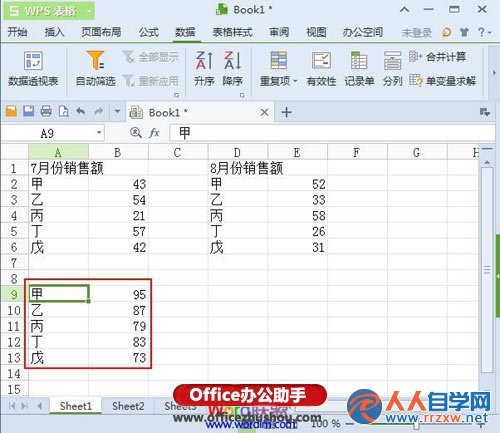Click the 全部显示 show all button
Screen dimensions: 500x433
pos(151,57)
